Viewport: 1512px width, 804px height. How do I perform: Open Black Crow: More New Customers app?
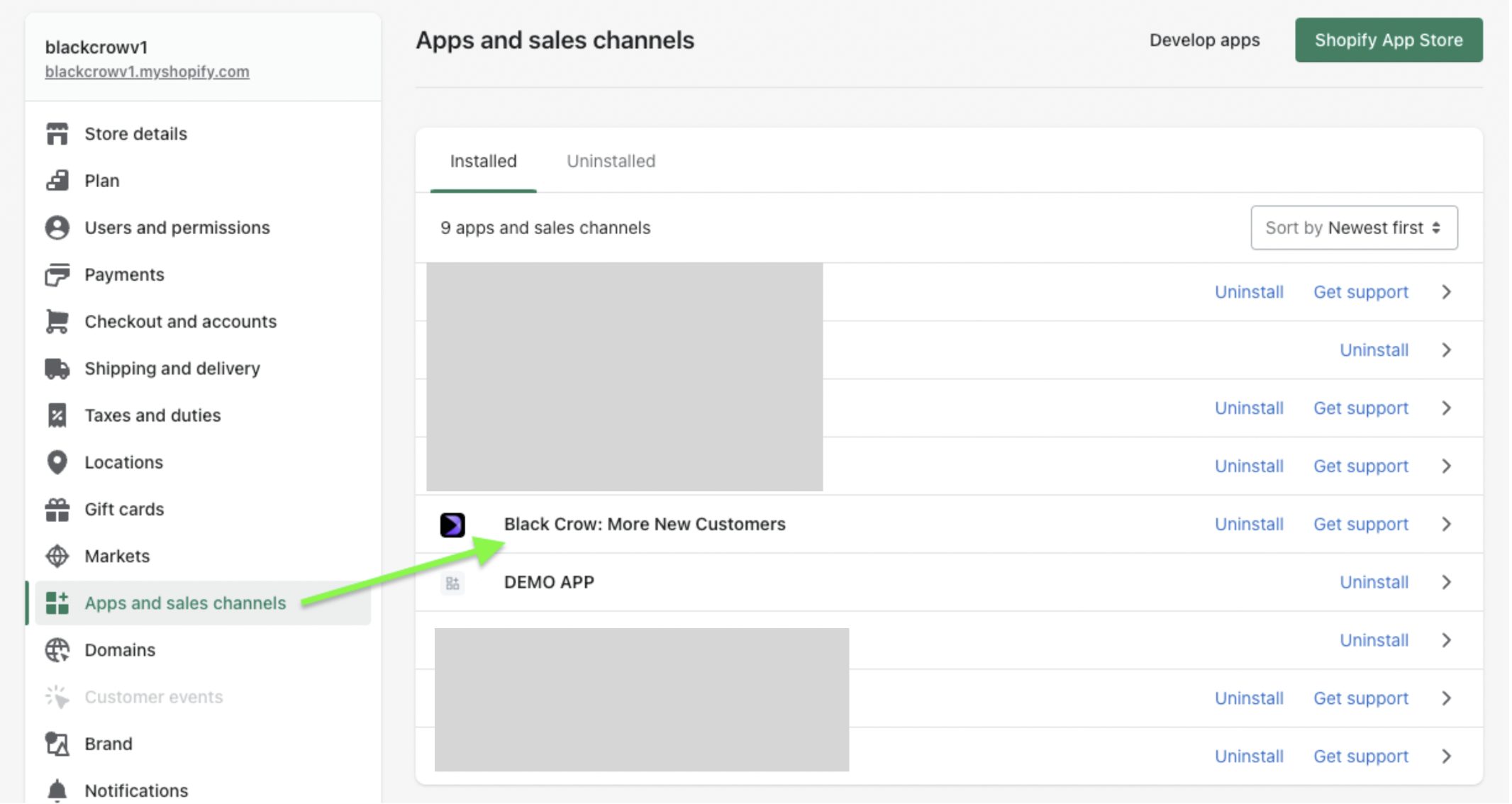645,524
